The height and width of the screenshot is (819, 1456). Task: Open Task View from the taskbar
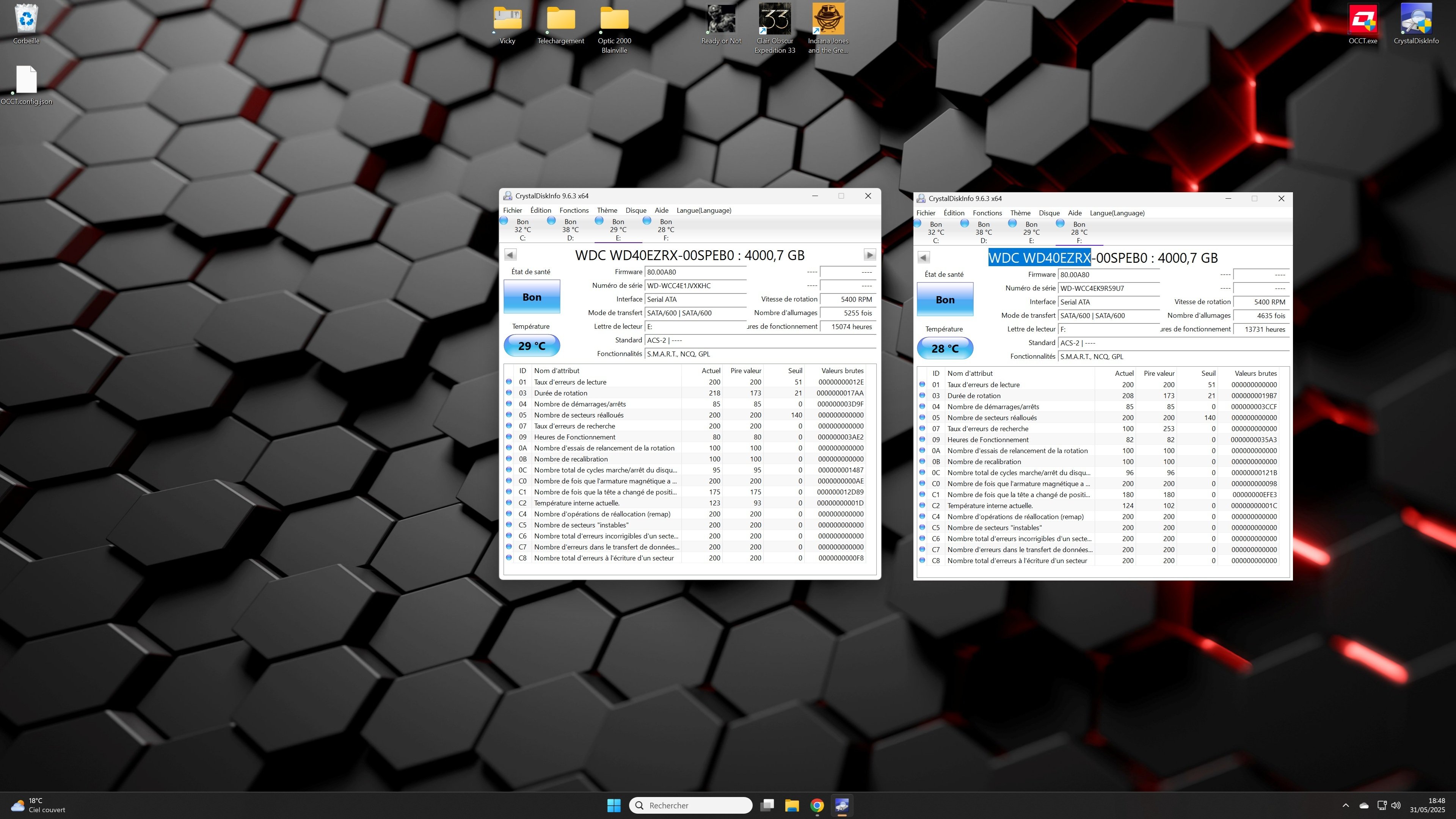(767, 805)
